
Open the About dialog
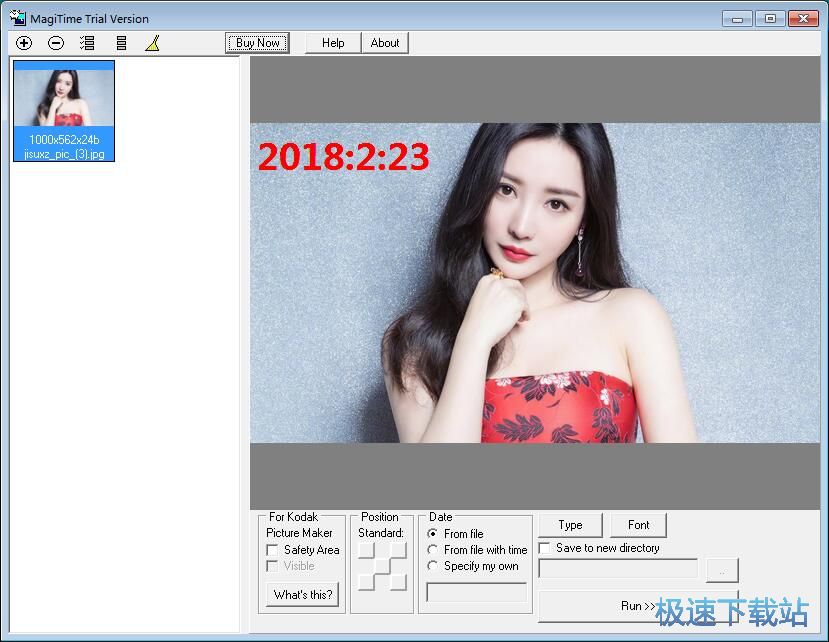(385, 43)
